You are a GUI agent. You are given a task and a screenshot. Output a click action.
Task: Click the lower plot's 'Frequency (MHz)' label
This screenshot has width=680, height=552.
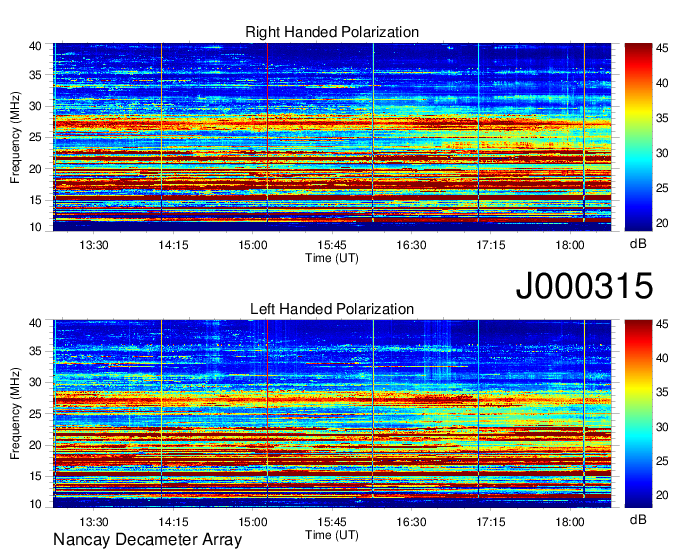(x=15, y=414)
